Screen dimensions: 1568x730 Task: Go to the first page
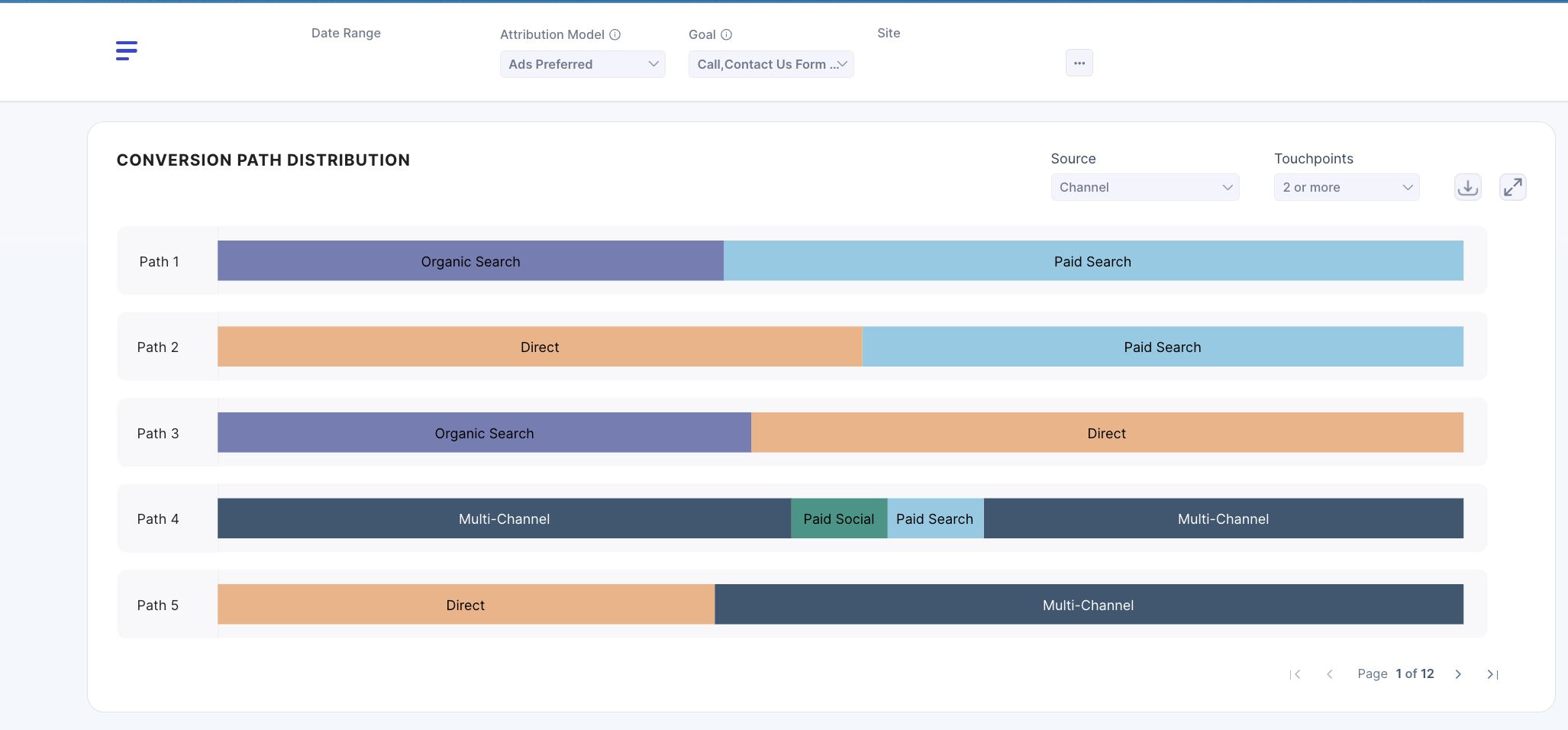[x=1295, y=674]
